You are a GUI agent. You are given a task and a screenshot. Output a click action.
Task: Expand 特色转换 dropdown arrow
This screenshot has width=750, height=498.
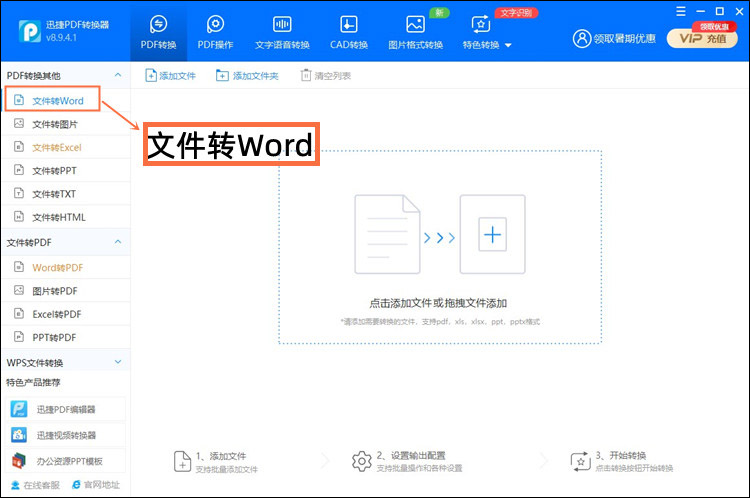508,45
